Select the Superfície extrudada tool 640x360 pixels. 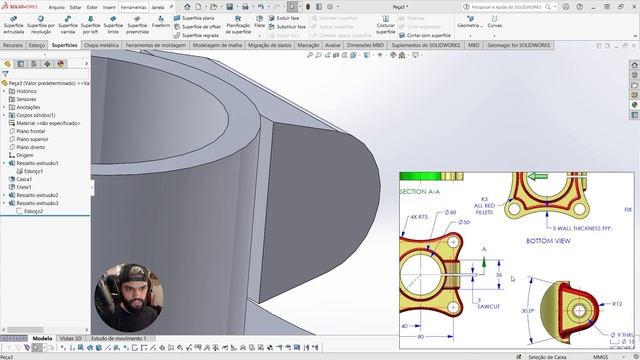13,25
